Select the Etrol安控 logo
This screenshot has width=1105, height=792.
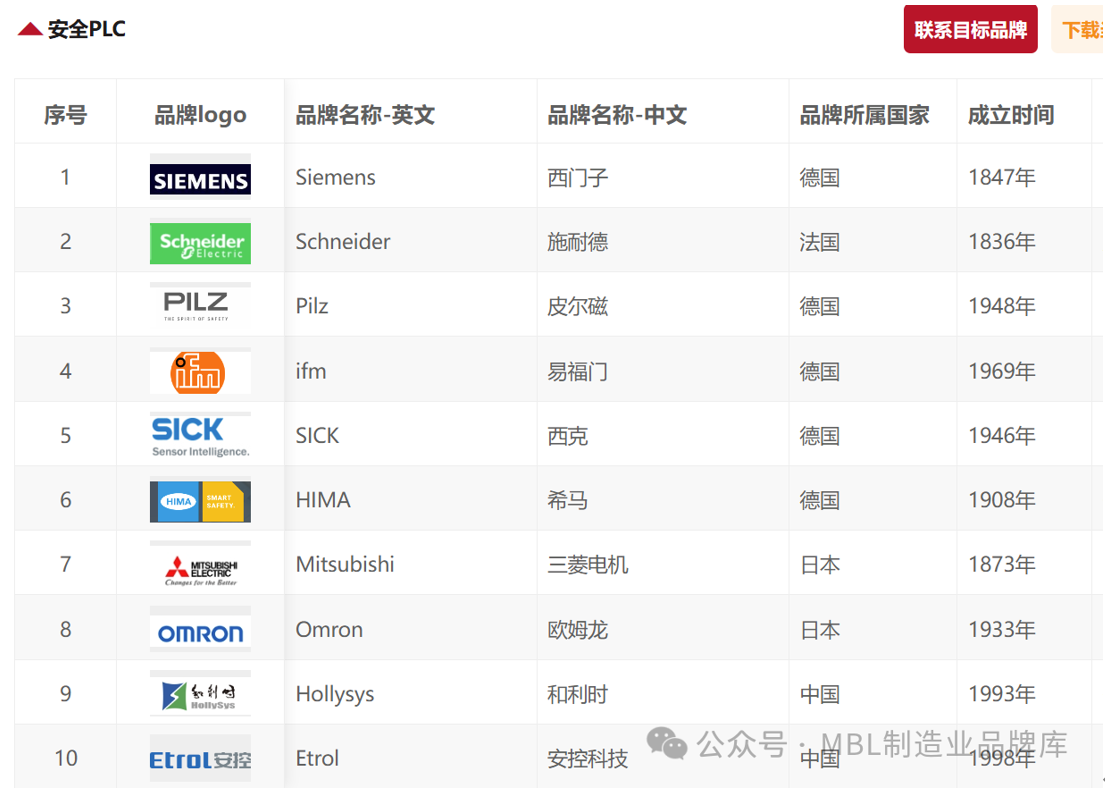200,758
